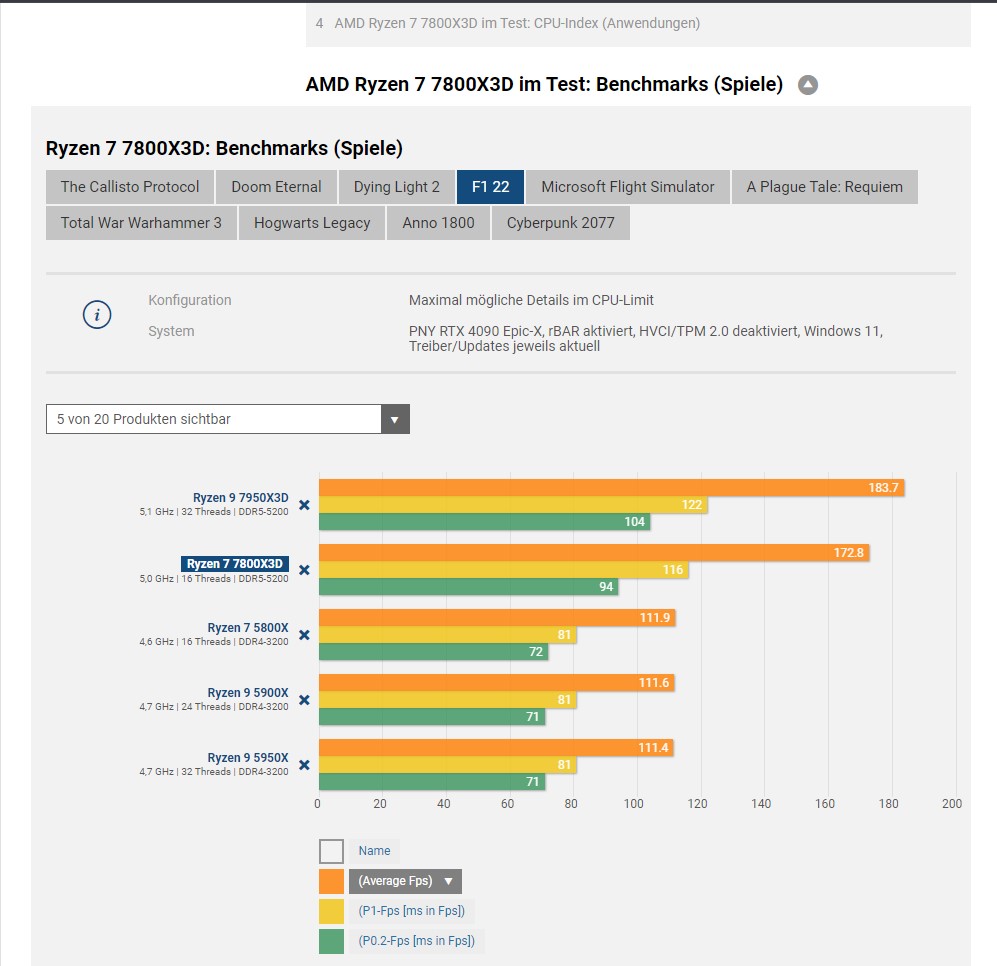The image size is (997, 966).
Task: Click the Ryzen 9 7950X3D product name
Action: pyautogui.click(x=240, y=497)
